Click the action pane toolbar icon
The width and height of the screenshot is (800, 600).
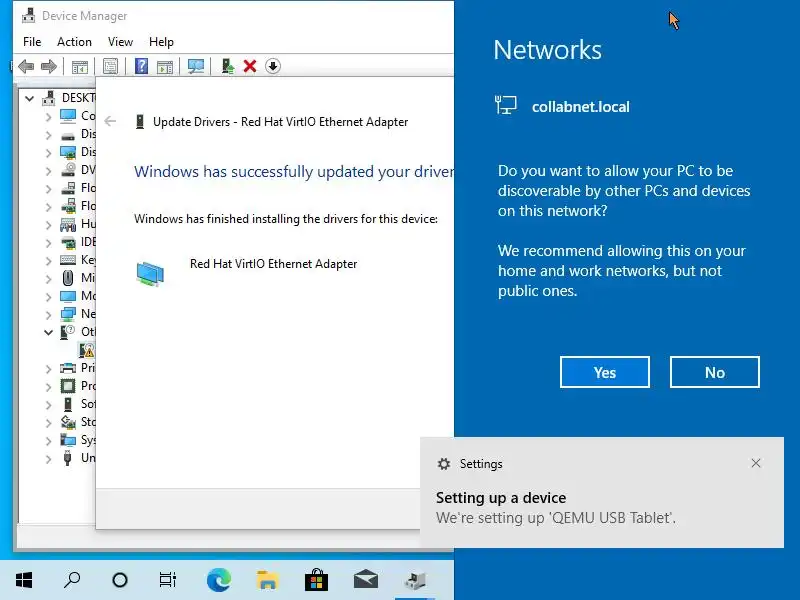[165, 66]
